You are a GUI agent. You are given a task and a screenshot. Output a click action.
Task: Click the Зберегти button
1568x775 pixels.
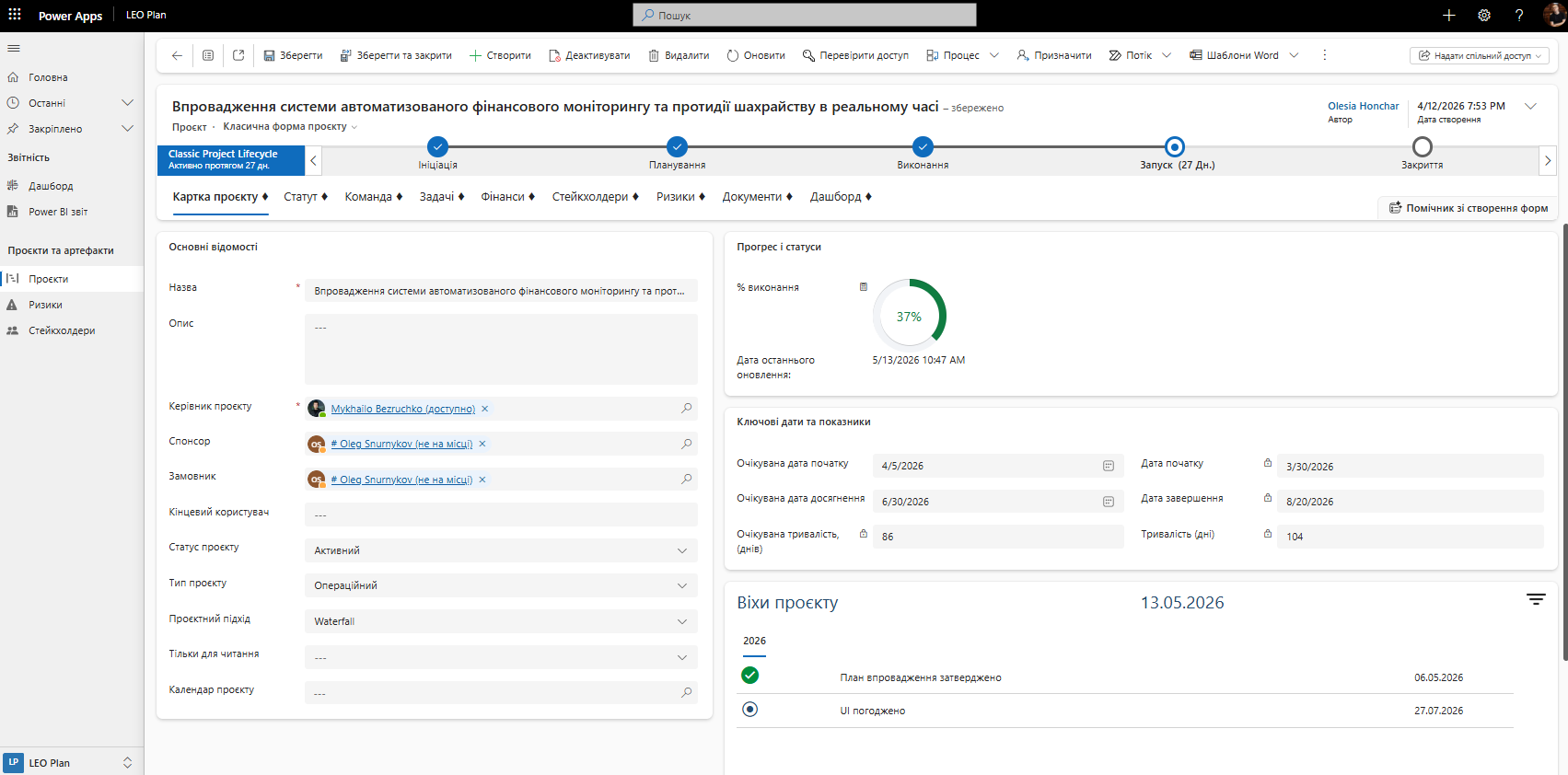[x=293, y=55]
